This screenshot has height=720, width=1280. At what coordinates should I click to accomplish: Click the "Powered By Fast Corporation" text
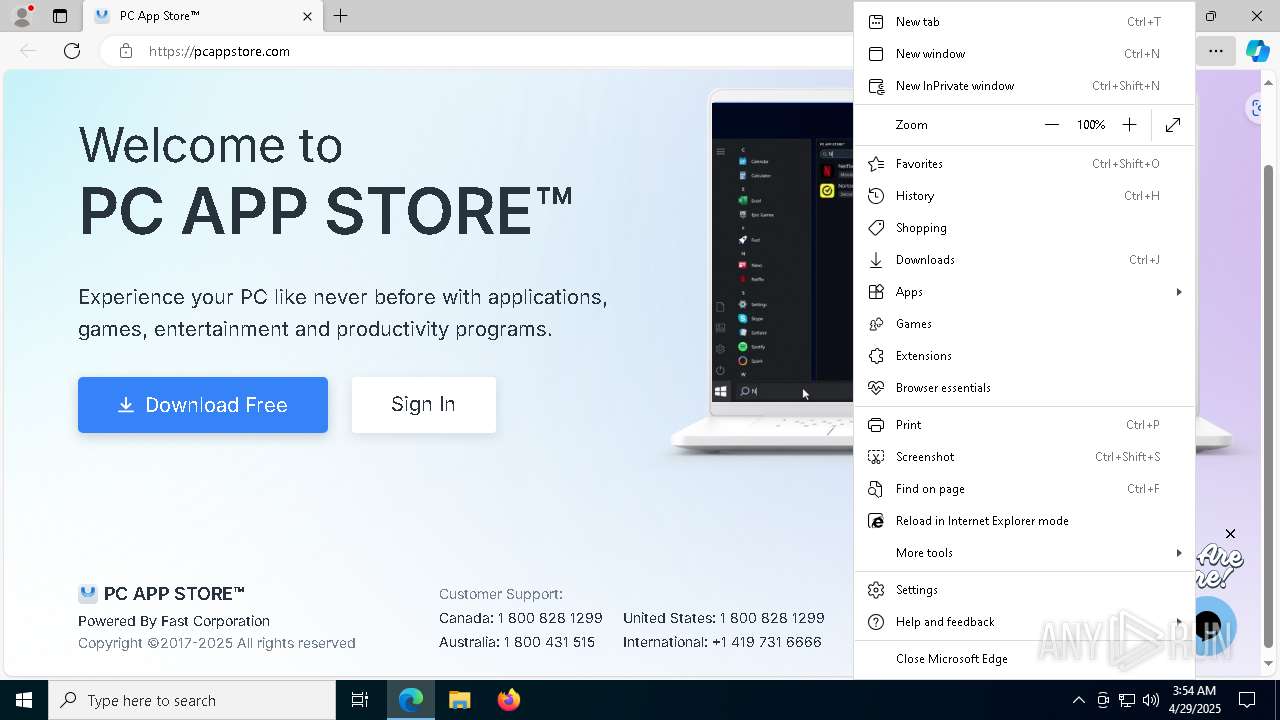tap(174, 621)
